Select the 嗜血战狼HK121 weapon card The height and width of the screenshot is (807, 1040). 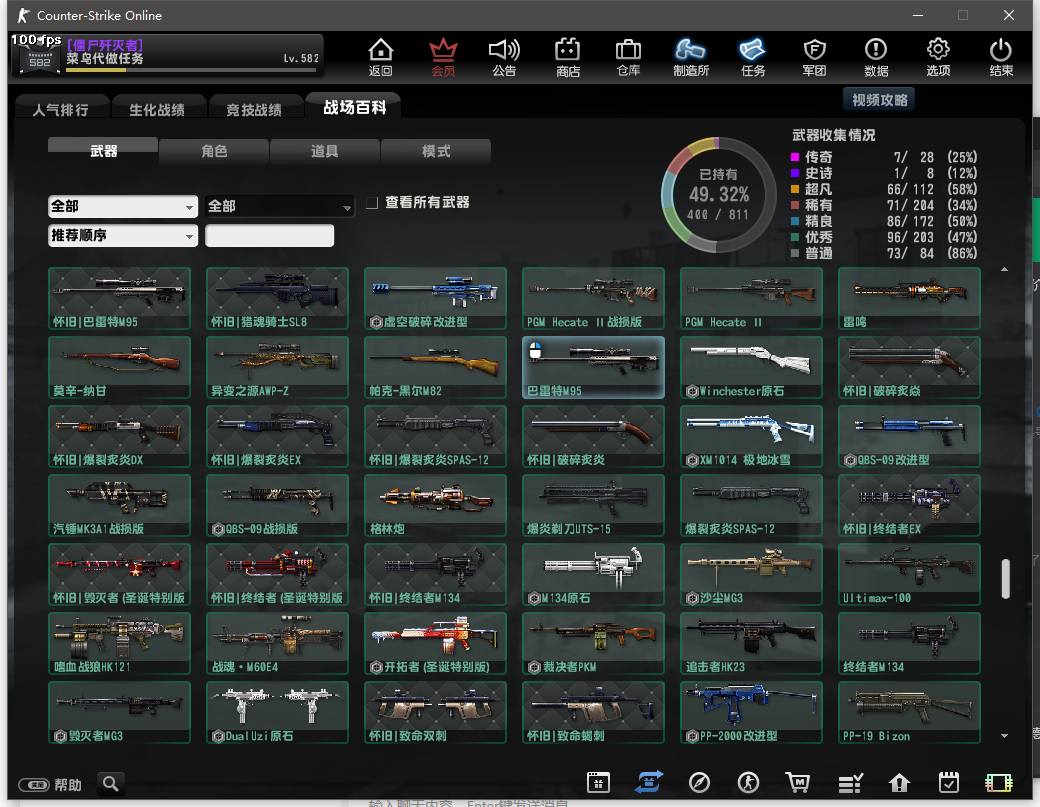click(119, 643)
